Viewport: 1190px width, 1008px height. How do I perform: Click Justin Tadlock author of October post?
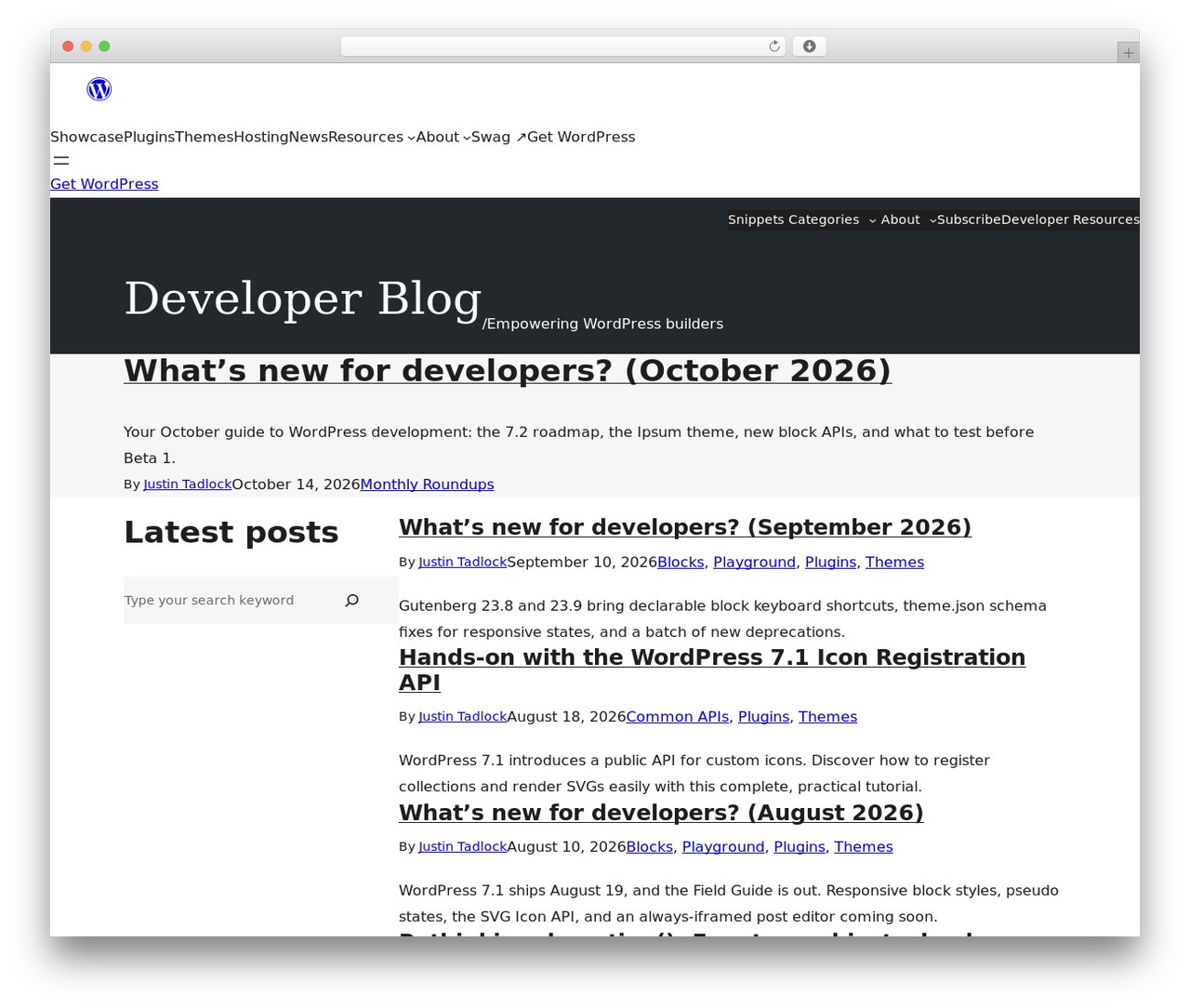pos(187,484)
